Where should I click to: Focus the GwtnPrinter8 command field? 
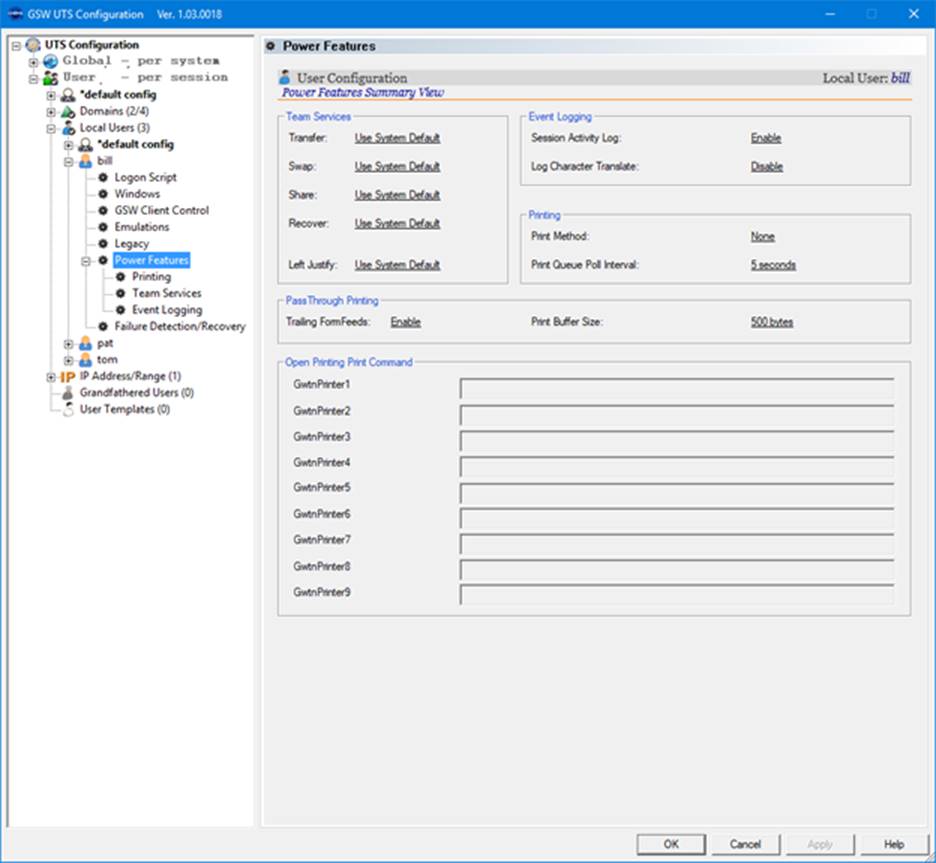click(x=677, y=569)
